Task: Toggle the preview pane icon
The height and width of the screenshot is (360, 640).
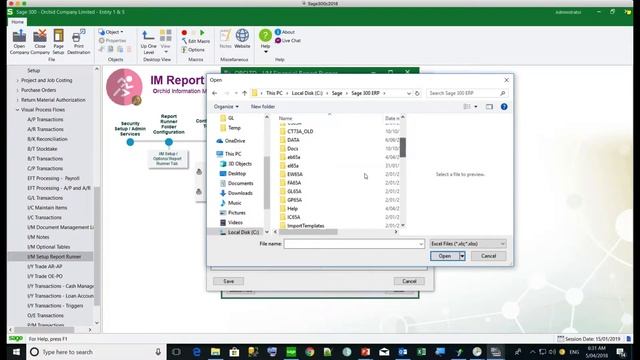Action: click(x=489, y=107)
